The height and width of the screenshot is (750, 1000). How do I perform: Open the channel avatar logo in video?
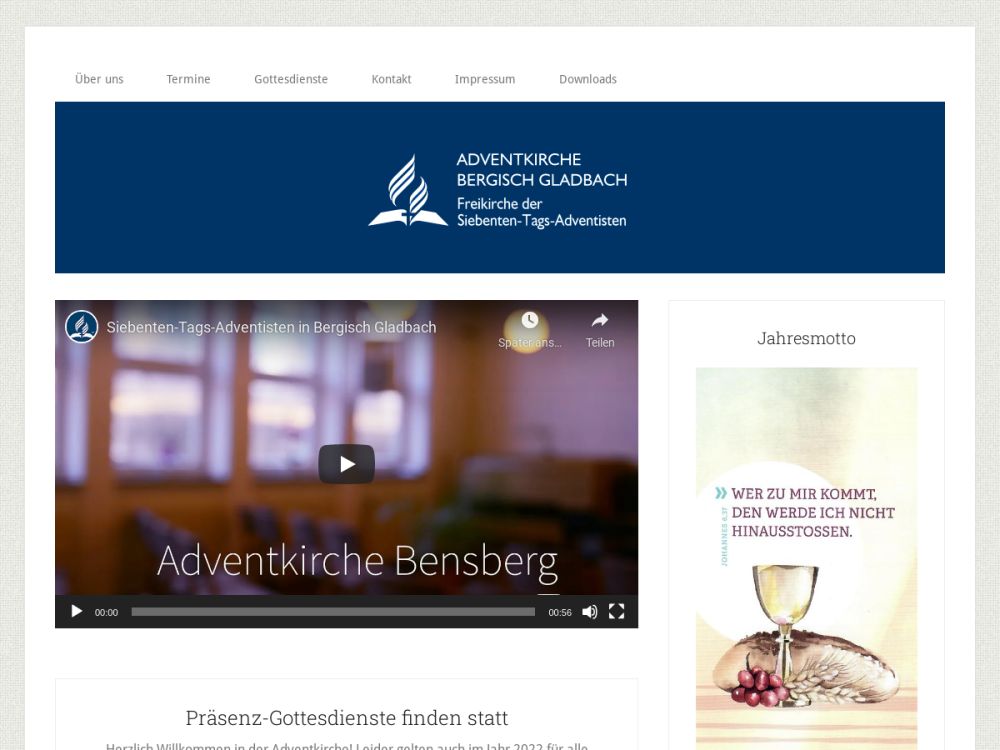click(x=82, y=327)
